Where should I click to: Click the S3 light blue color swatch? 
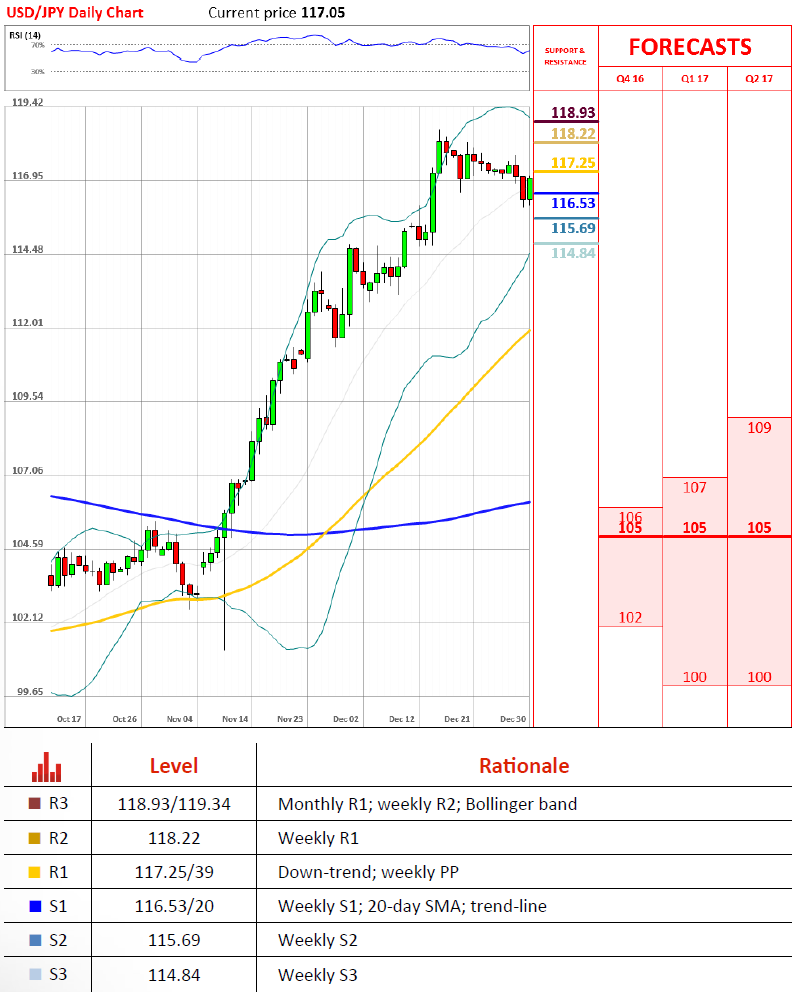pos(35,974)
